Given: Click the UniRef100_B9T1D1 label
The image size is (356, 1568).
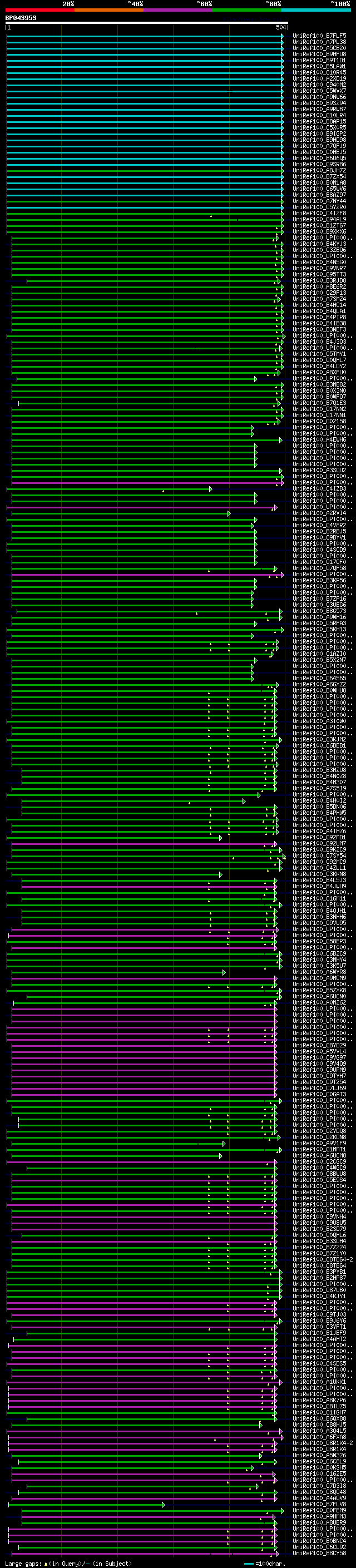Looking at the screenshot, I should (319, 60).
